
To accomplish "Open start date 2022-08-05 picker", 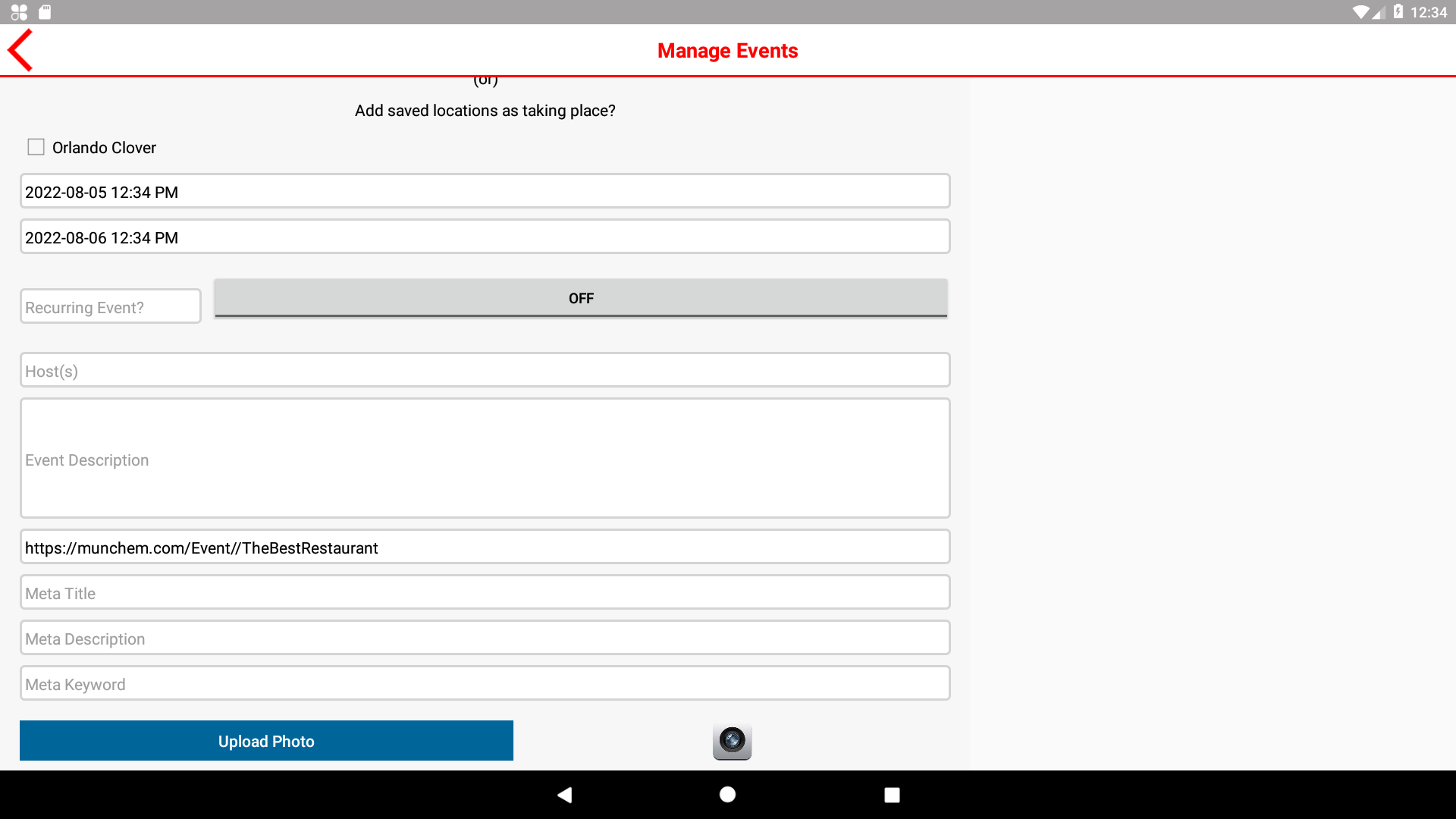I will (485, 192).
